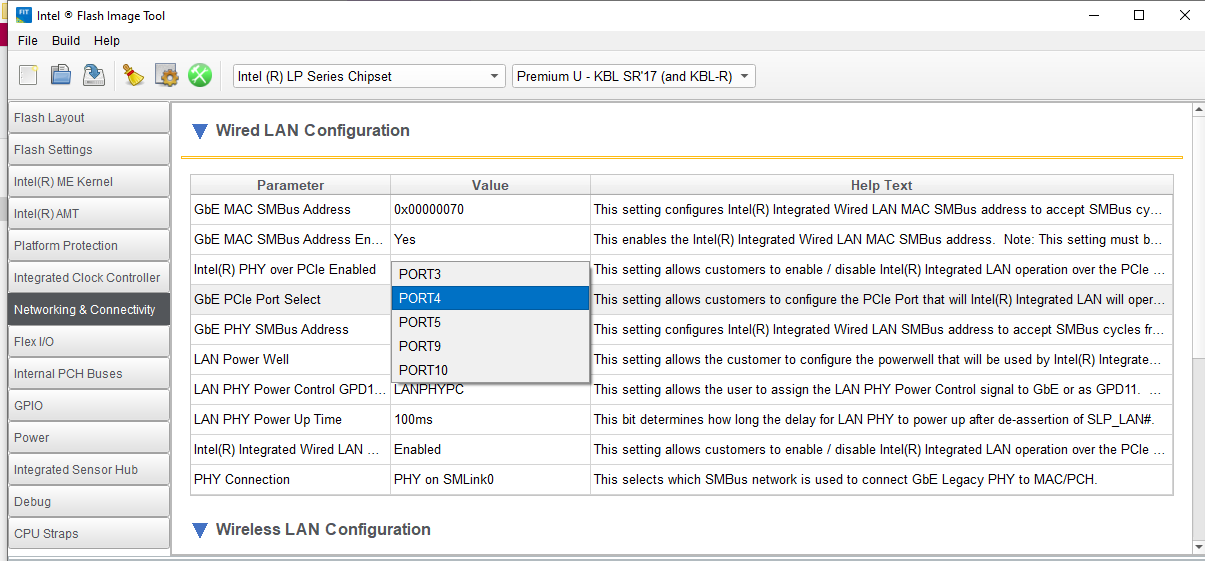Open the File menu
Screen dimensions: 1205x561
(x=28, y=41)
